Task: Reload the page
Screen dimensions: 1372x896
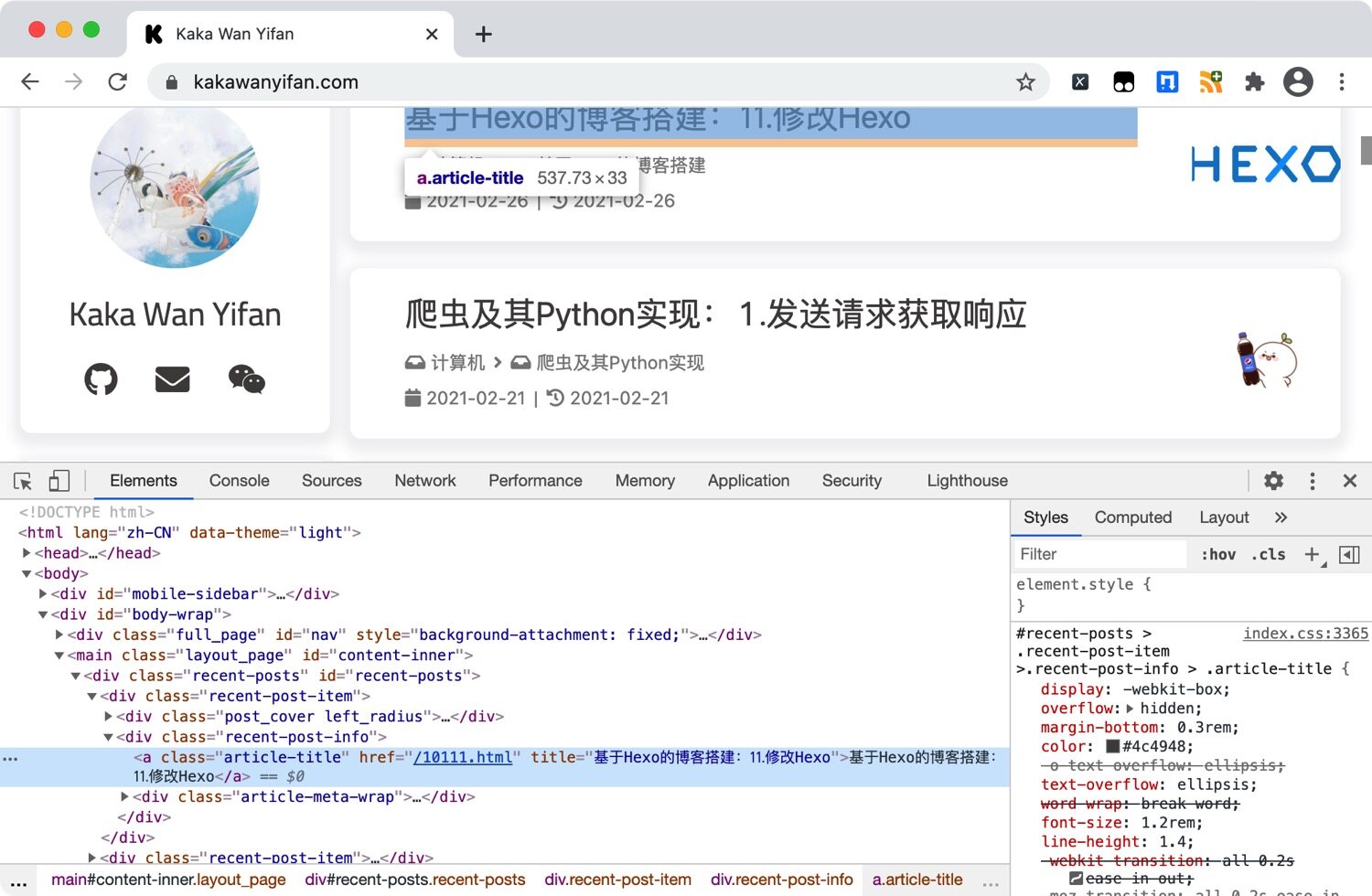Action: click(118, 82)
